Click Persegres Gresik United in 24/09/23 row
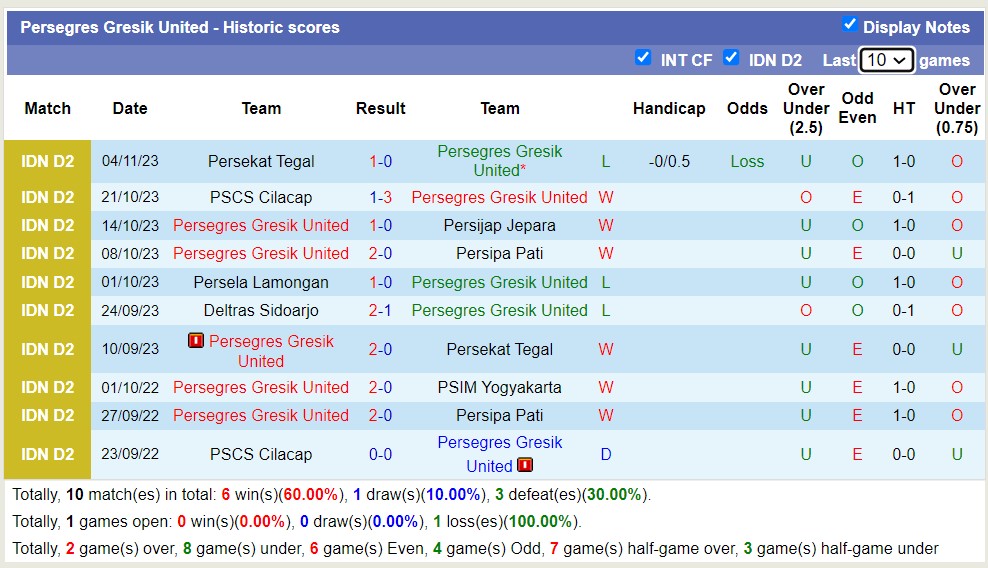 [x=500, y=310]
